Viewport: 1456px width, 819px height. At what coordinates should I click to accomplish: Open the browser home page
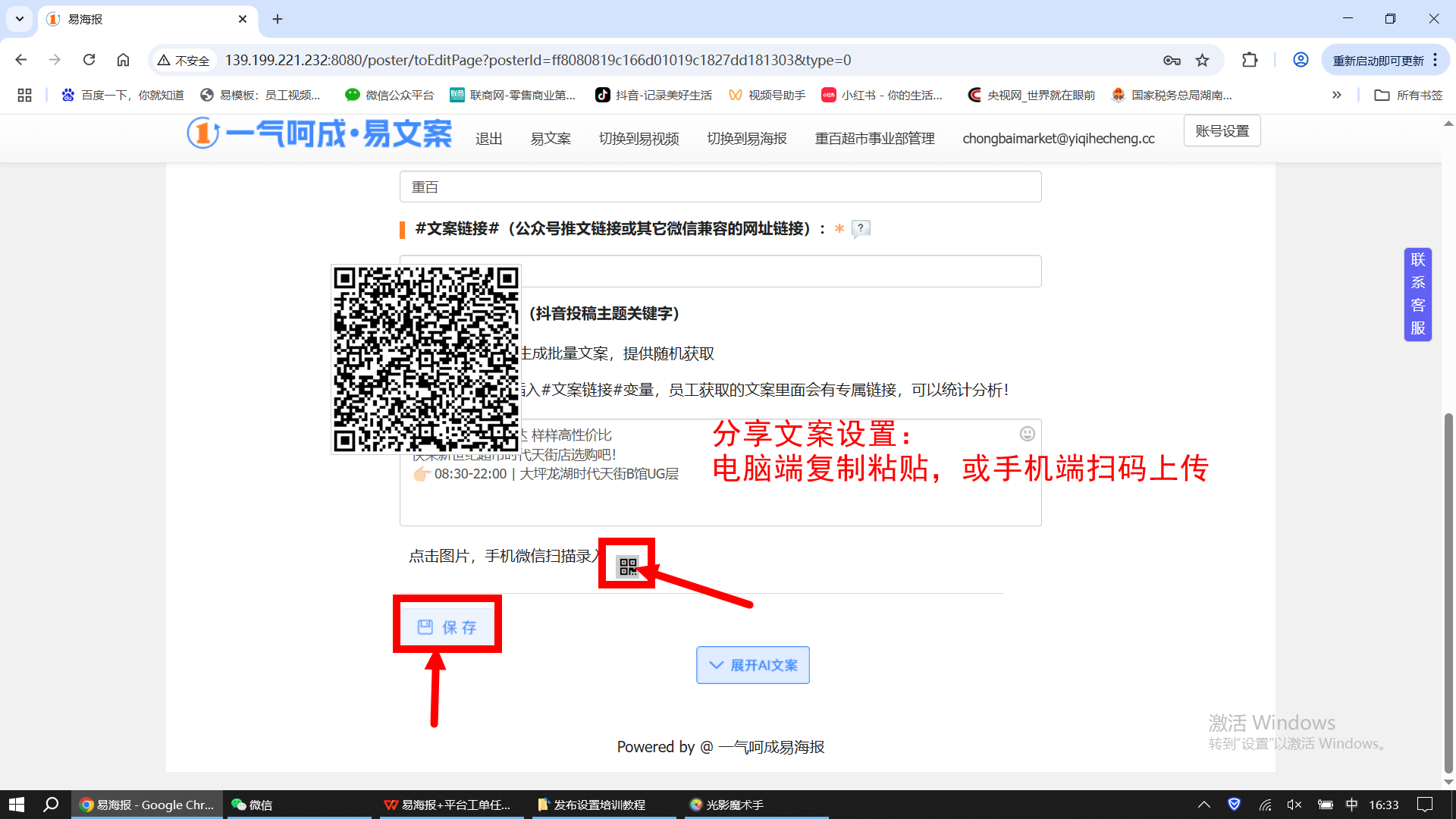coord(123,60)
